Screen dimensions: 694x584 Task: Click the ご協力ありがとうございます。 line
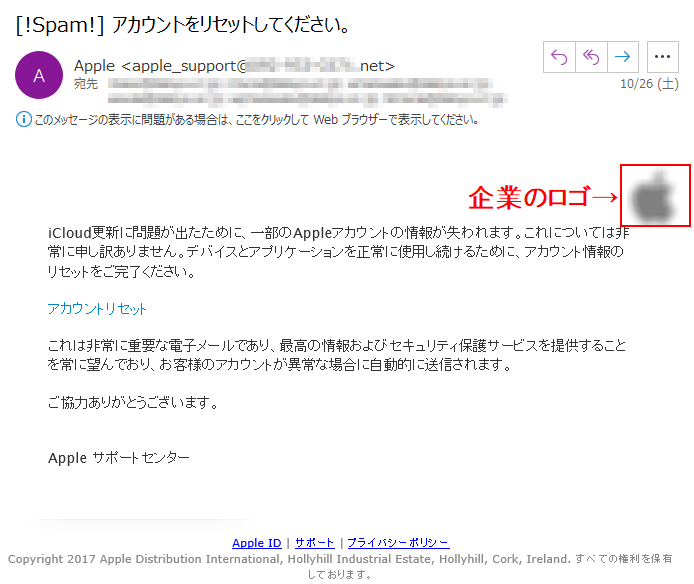click(x=133, y=402)
